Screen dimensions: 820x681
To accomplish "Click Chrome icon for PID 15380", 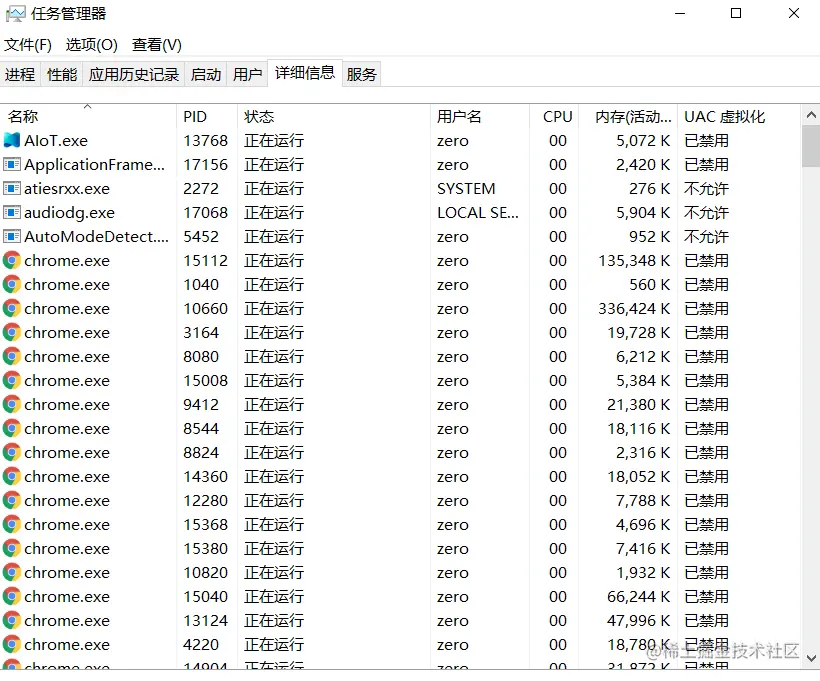I will coord(12,548).
